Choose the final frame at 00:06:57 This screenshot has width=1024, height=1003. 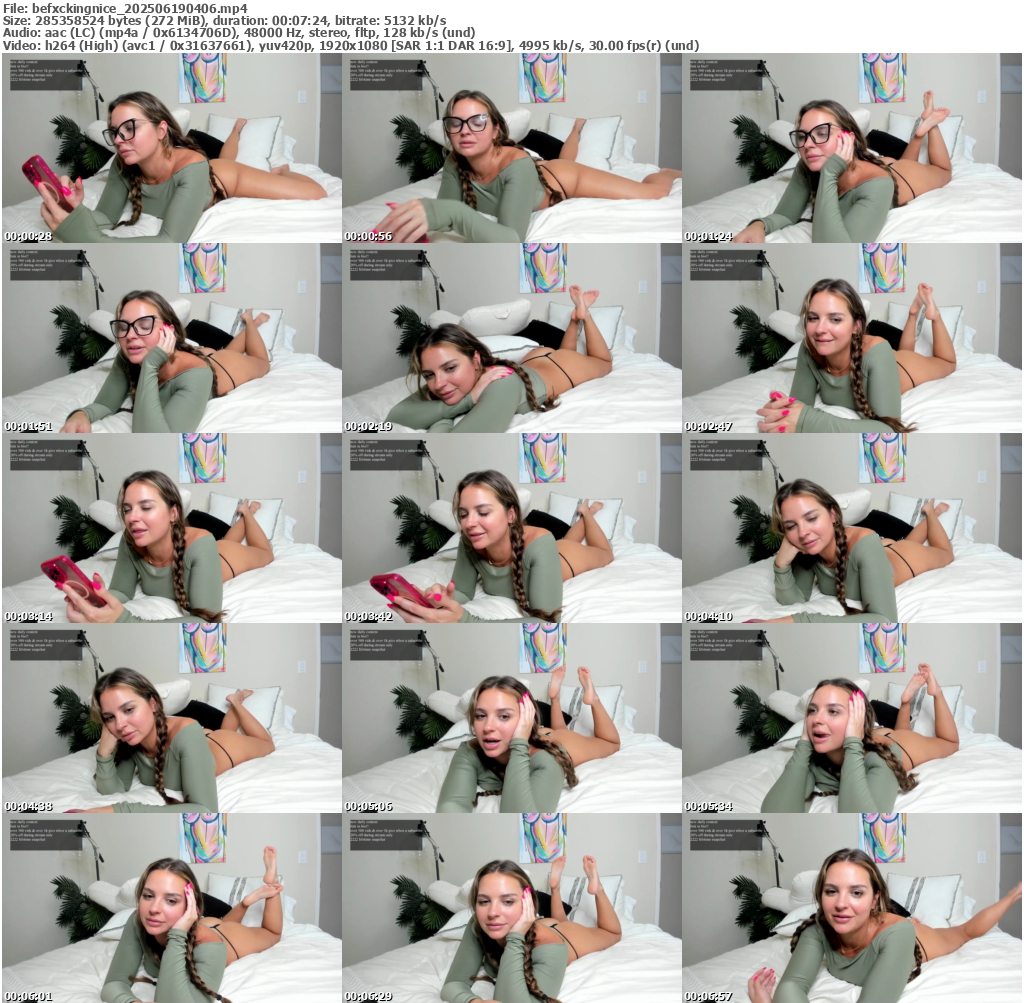pos(852,908)
